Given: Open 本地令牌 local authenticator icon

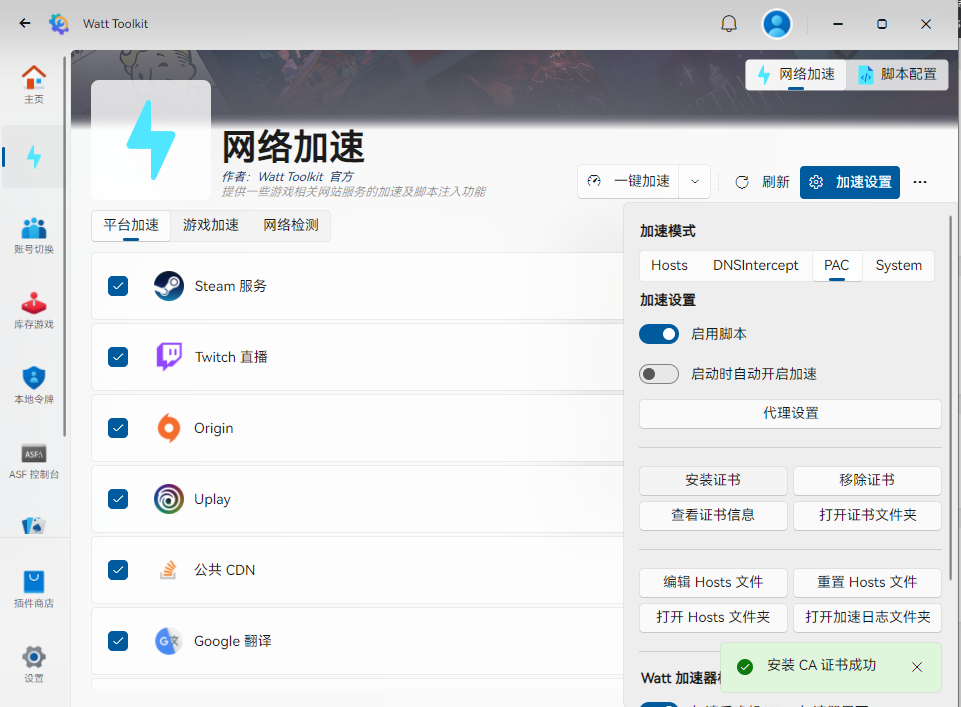Looking at the screenshot, I should pos(34,385).
